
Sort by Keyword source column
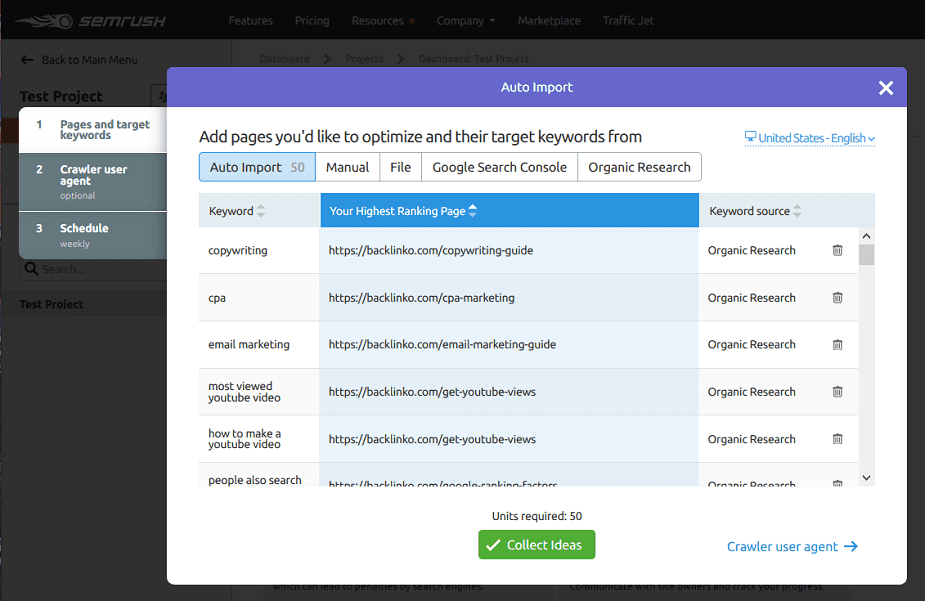point(797,211)
